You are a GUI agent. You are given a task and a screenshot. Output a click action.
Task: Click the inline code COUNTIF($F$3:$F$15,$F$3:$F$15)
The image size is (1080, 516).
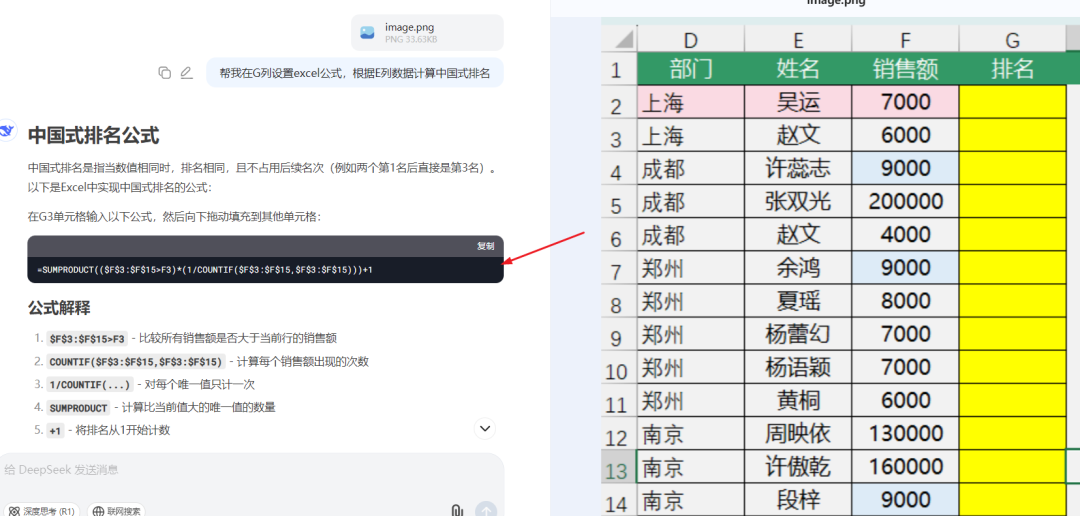[x=136, y=361]
